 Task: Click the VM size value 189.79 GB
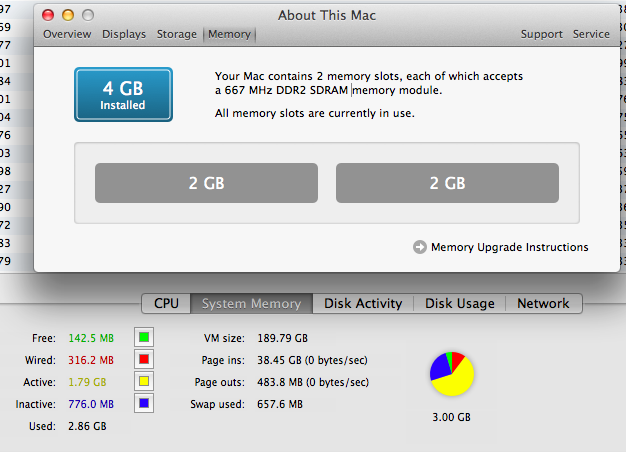point(283,338)
